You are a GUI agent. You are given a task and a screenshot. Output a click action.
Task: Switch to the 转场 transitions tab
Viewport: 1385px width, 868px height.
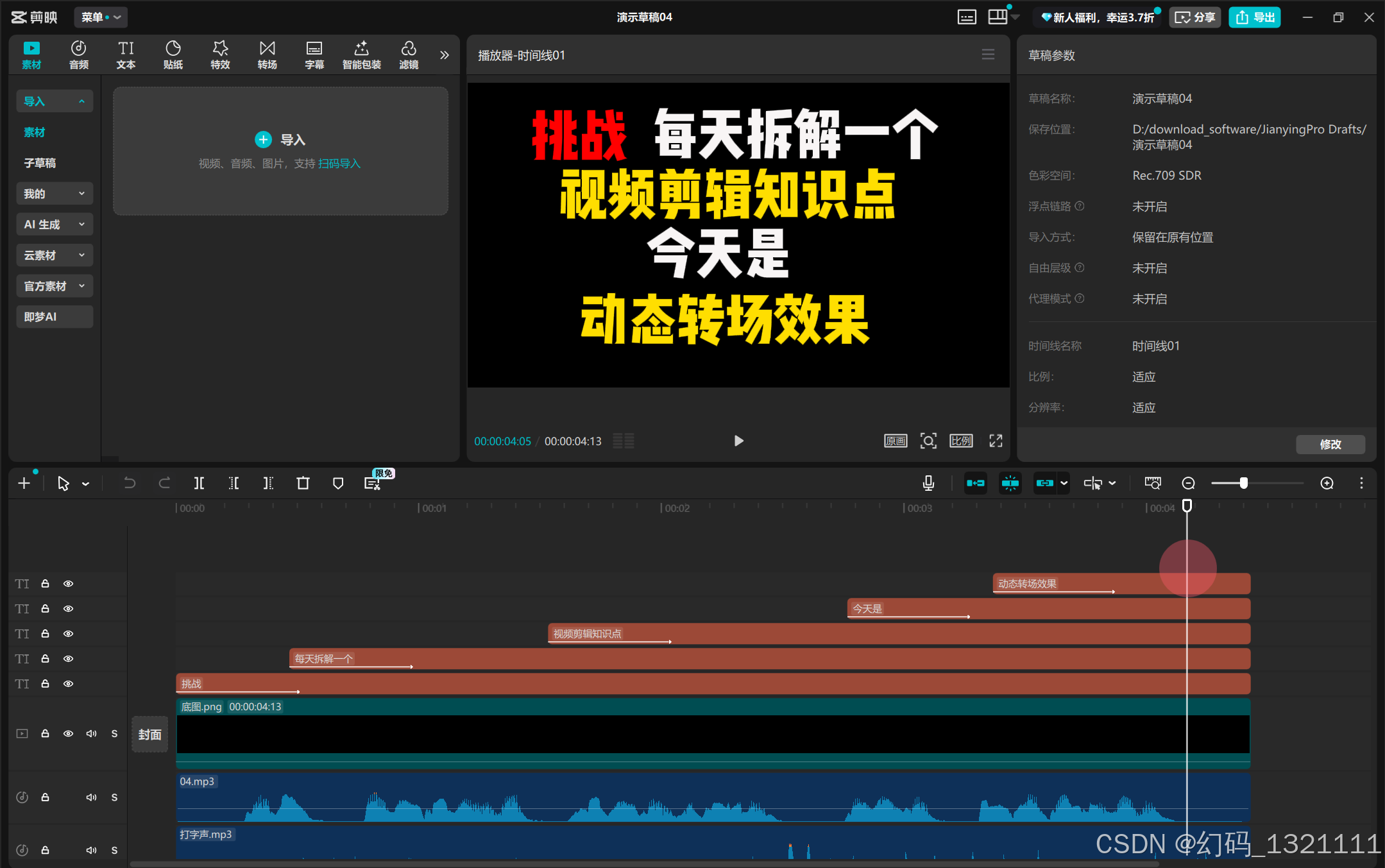pyautogui.click(x=267, y=55)
